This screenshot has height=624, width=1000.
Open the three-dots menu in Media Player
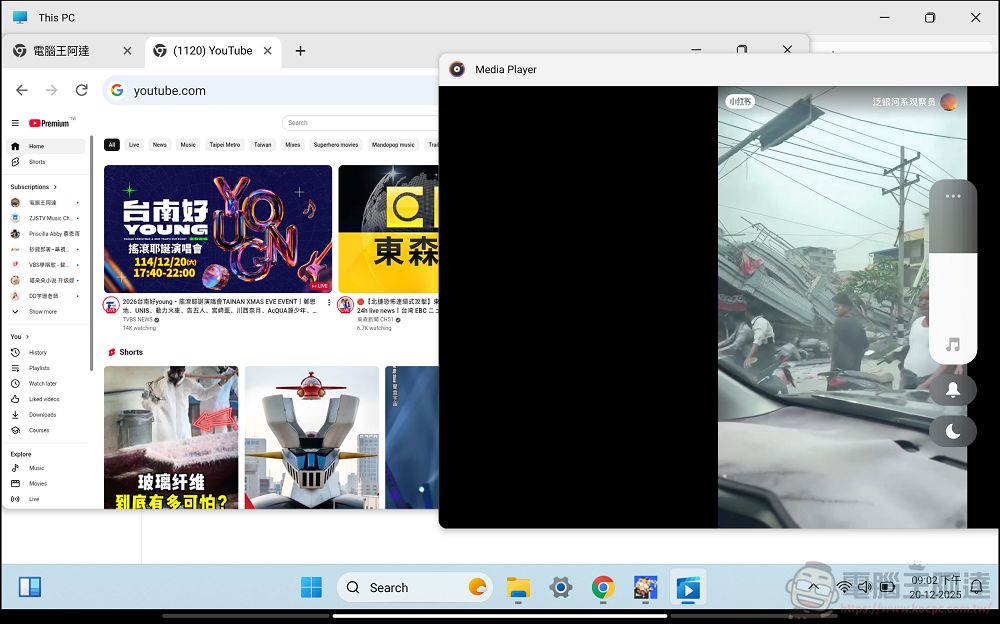tap(953, 196)
